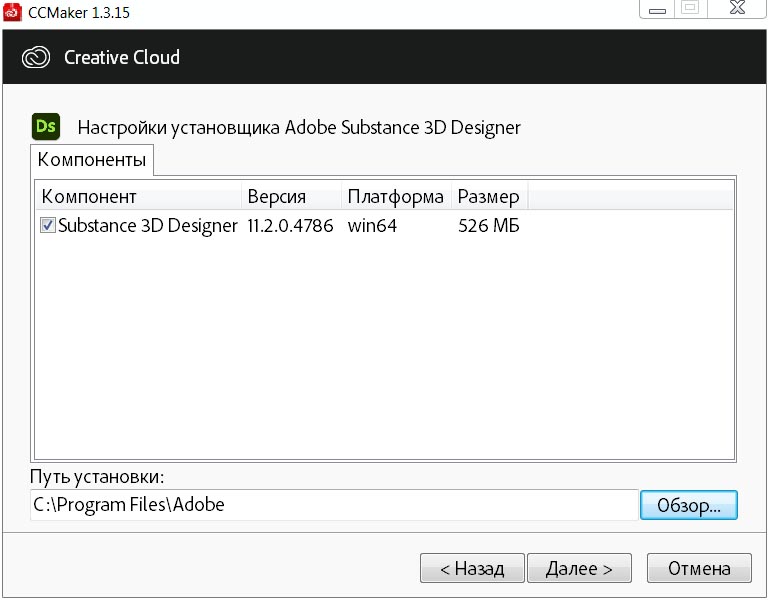Sort by the Компонент column header

[x=139, y=196]
